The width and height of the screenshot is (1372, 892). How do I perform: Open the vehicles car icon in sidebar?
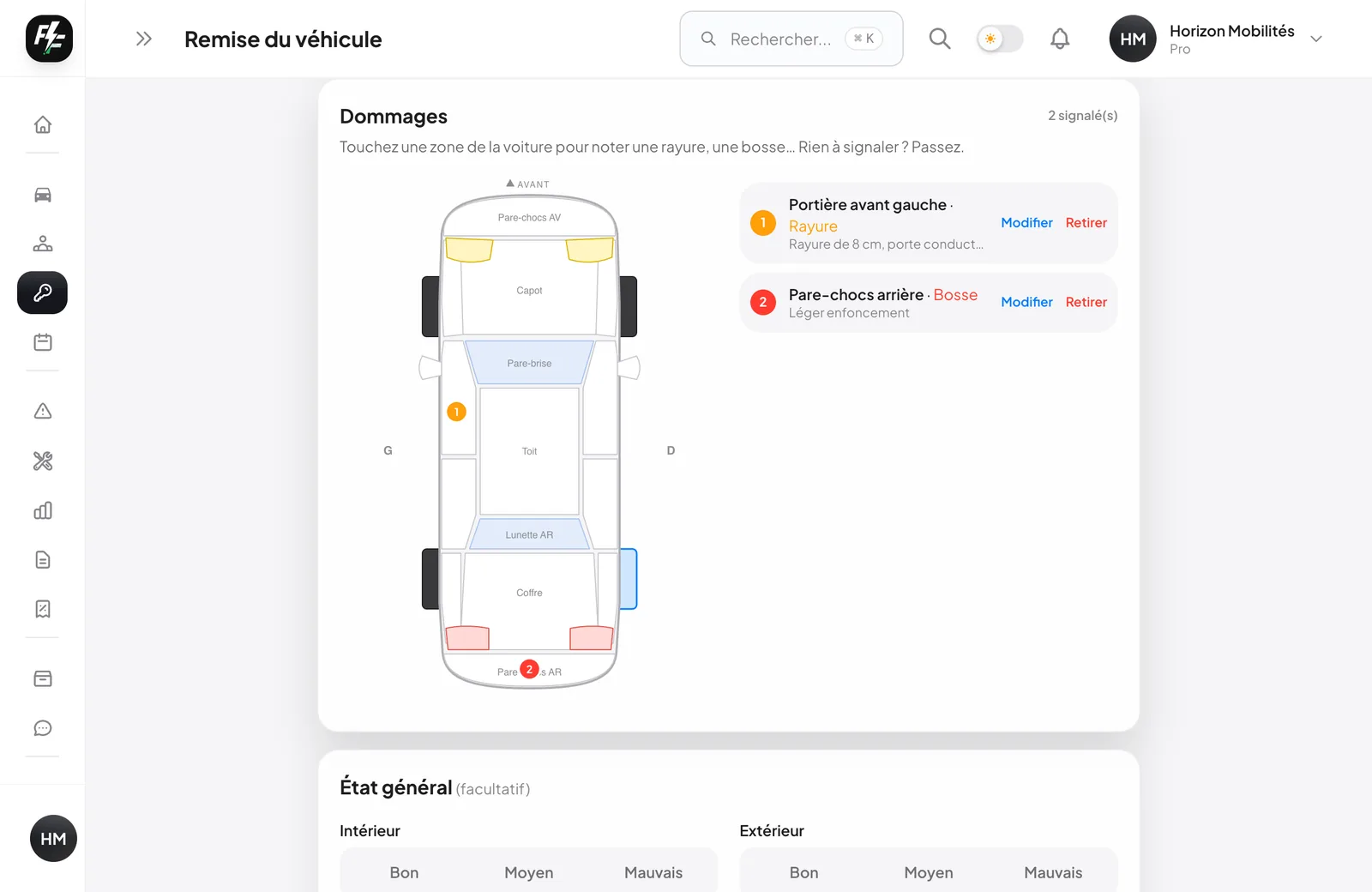click(x=43, y=195)
